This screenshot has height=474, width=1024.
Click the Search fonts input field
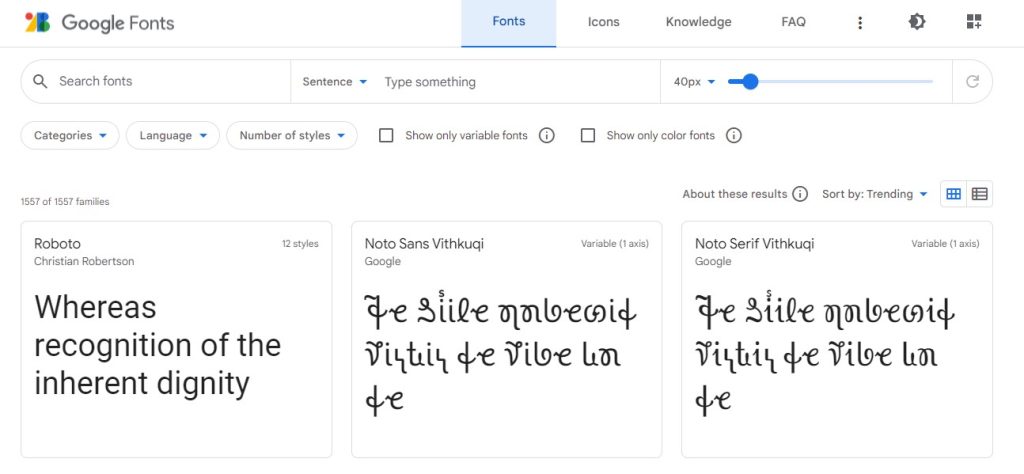click(170, 82)
